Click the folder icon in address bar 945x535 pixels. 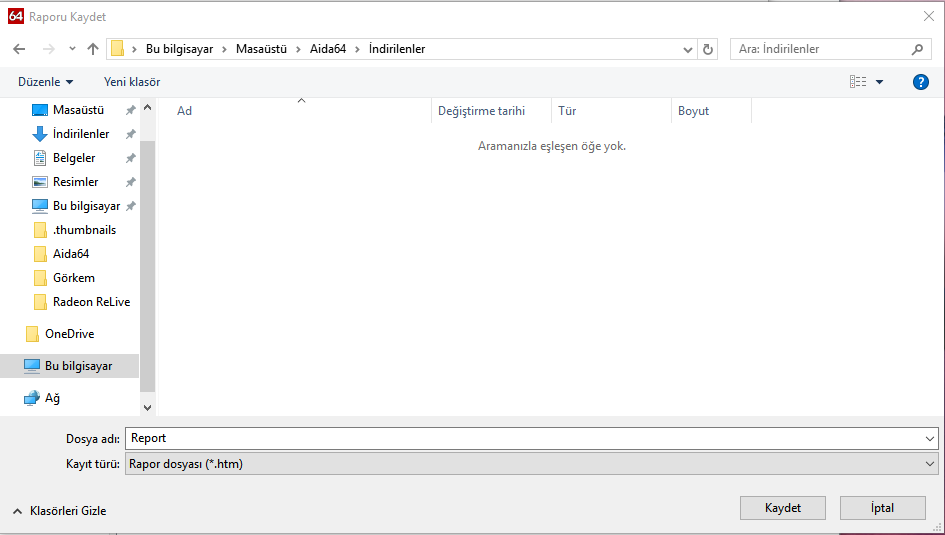pos(118,49)
